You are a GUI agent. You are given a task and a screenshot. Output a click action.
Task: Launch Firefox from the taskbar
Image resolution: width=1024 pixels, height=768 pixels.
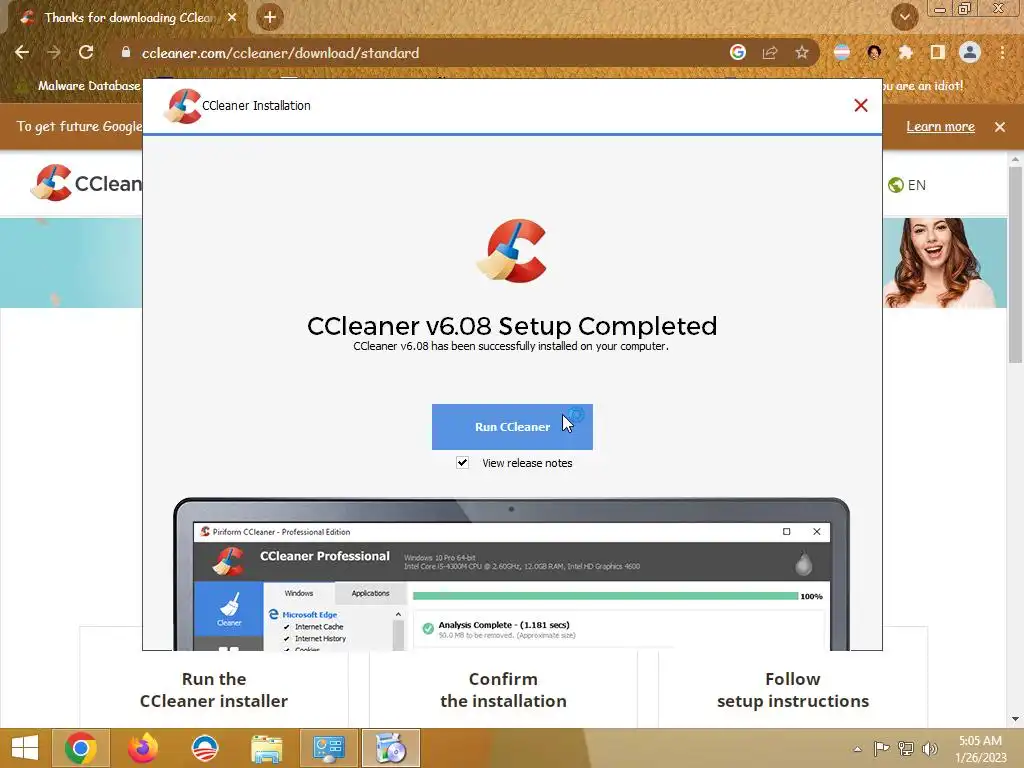pos(142,748)
